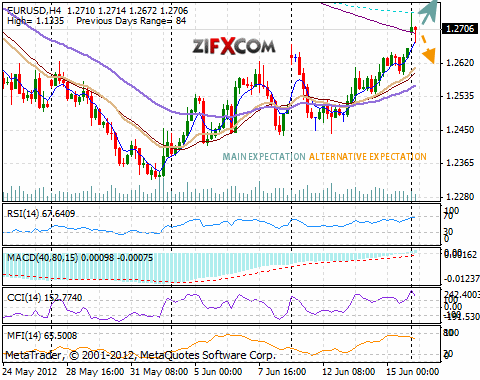480x380 pixels.
Task: Click the MACD scale value -0.01237
Action: [x=461, y=279]
